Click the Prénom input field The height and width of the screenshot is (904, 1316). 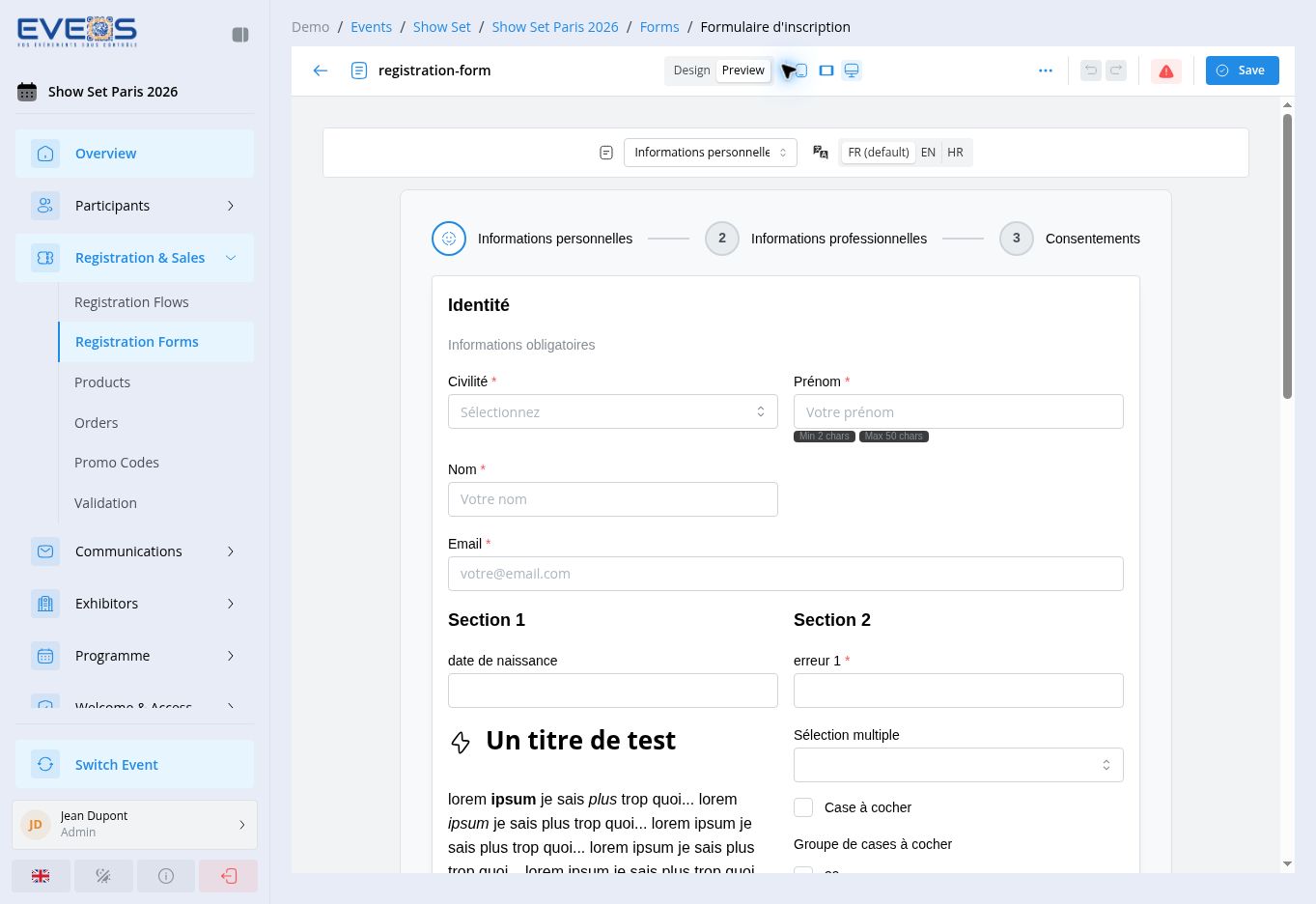[959, 412]
